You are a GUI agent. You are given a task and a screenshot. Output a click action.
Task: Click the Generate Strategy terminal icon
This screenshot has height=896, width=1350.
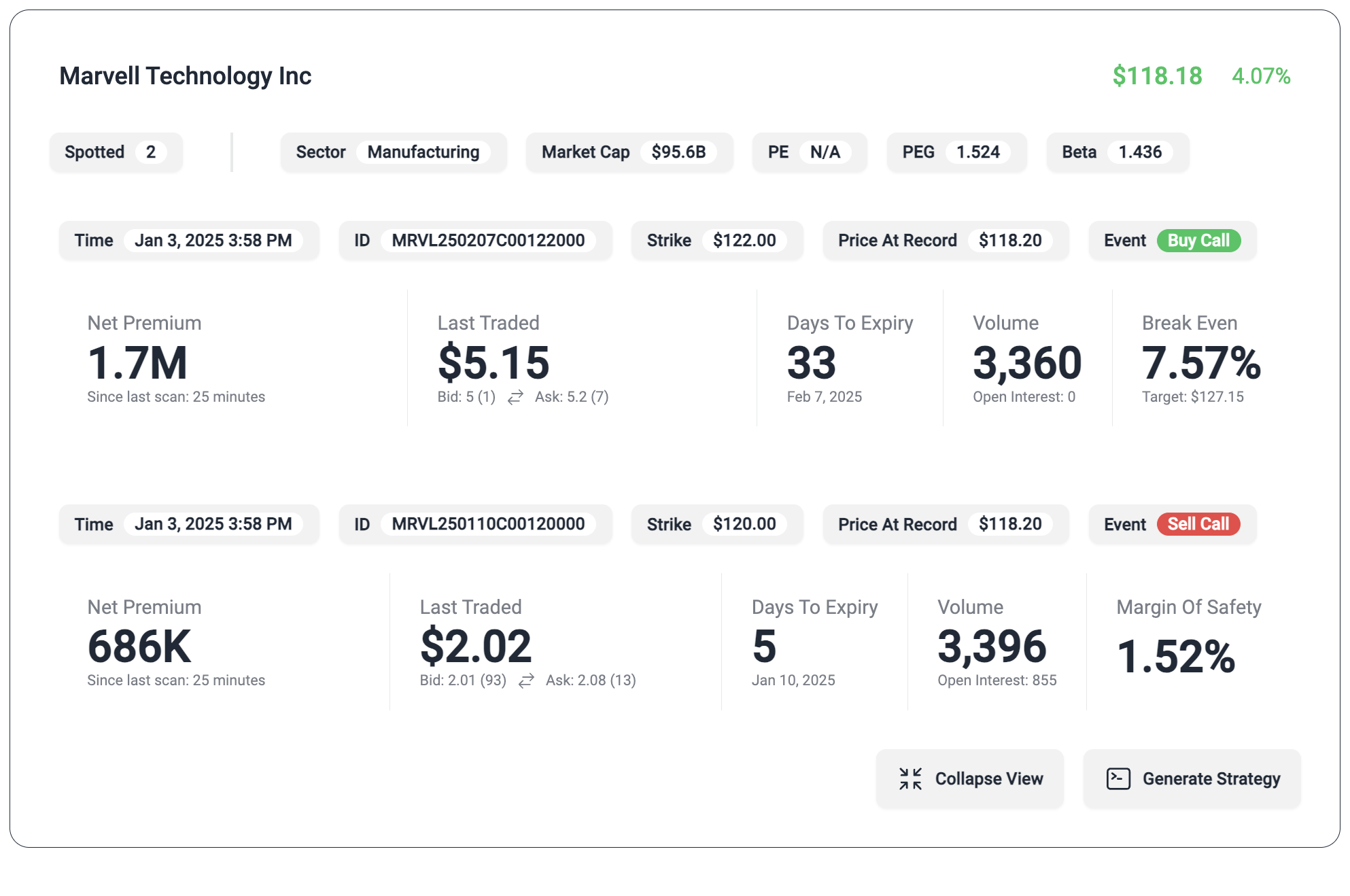tap(1118, 778)
